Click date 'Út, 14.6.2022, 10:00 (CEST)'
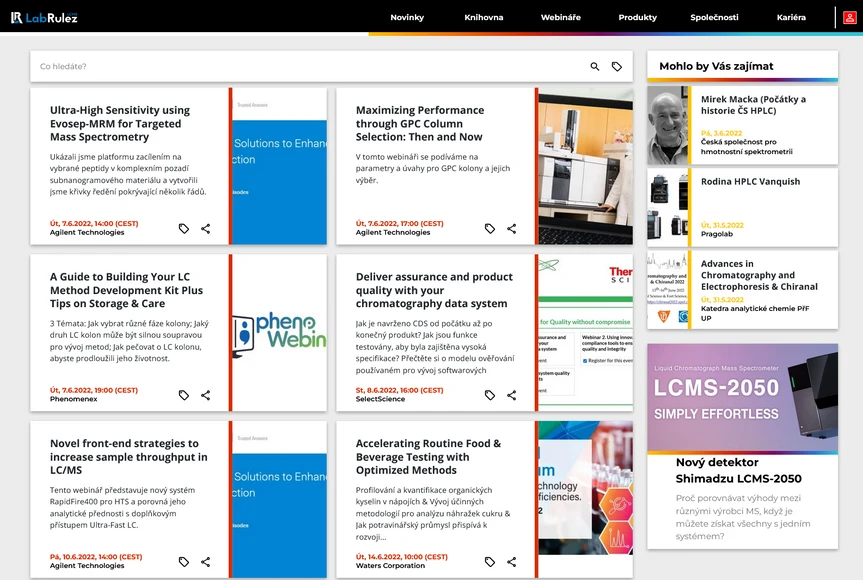 (402, 557)
